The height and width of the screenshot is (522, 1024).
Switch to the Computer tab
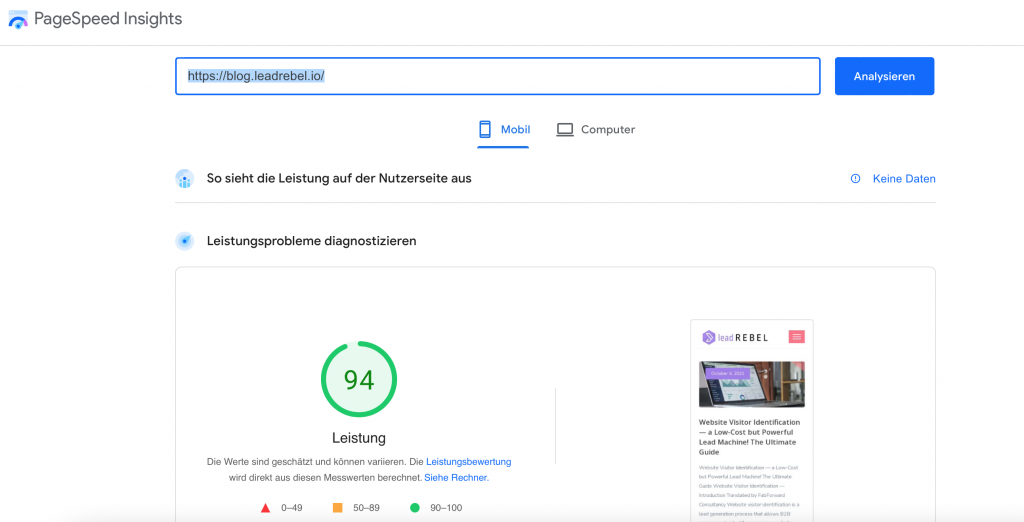click(596, 129)
